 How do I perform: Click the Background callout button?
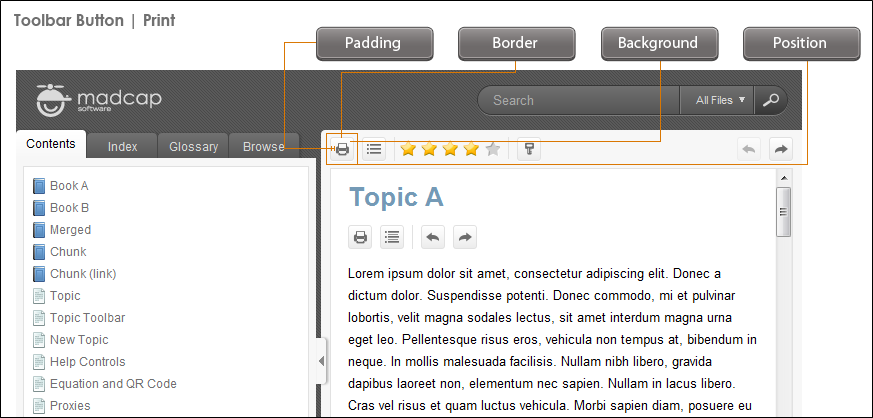[x=659, y=43]
